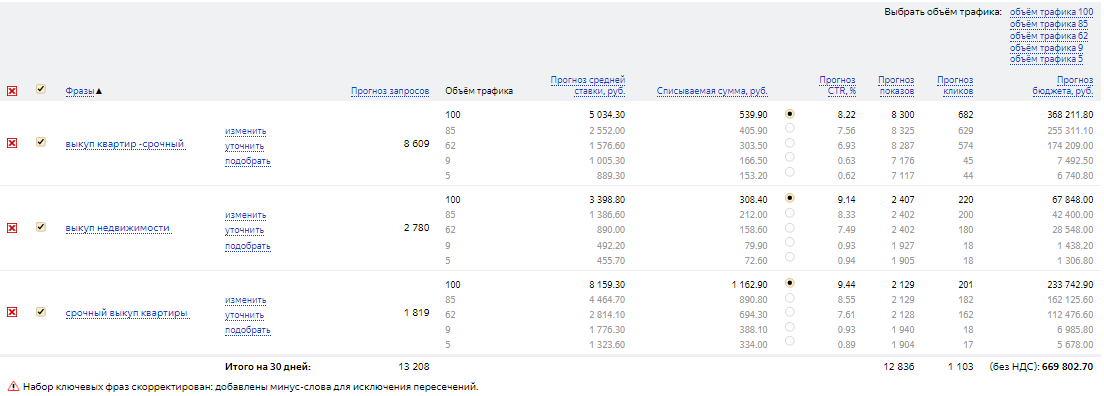The width and height of the screenshot is (1104, 396).
Task: Sort table by 'Прогноз запросов'
Action: pos(390,91)
